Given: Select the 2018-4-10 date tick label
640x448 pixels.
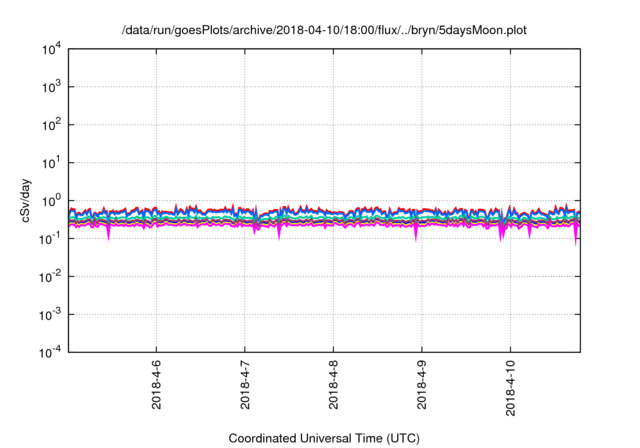Looking at the screenshot, I should [x=511, y=388].
